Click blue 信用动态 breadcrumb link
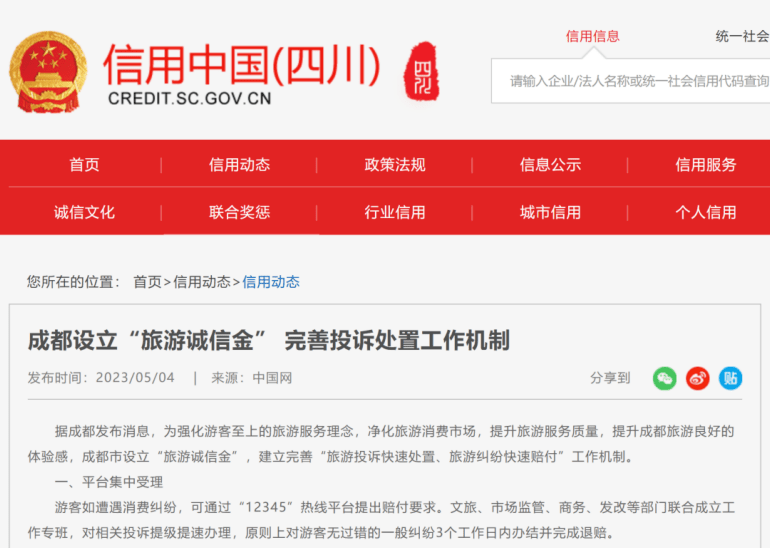770x548 pixels. [271, 282]
